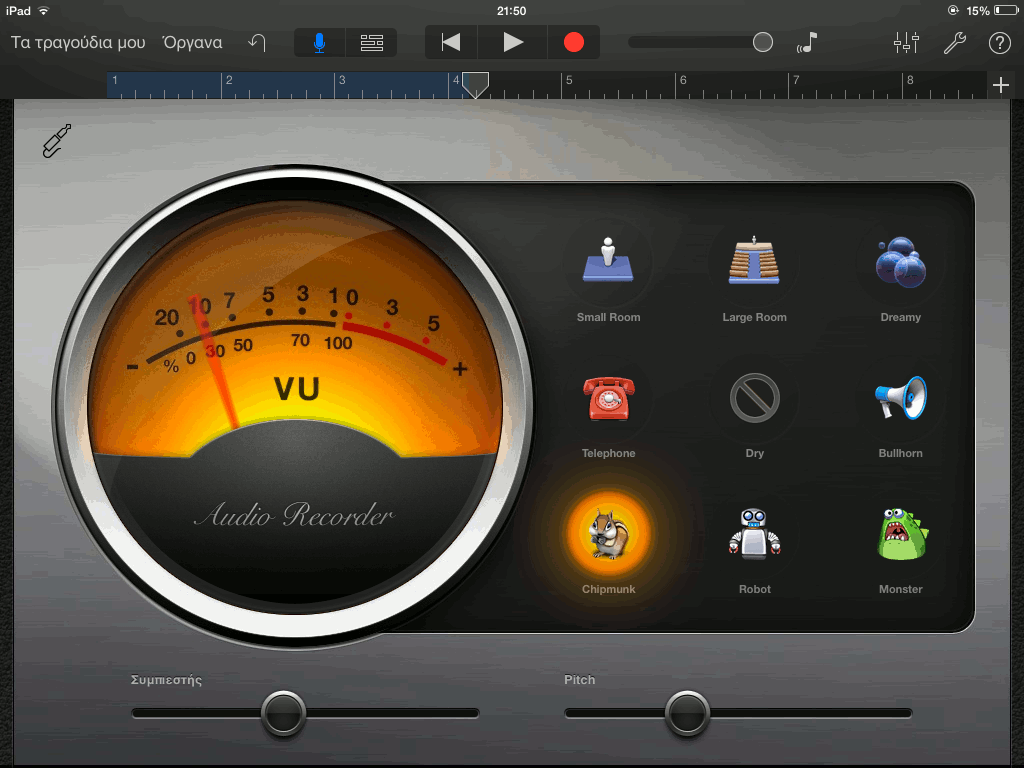Switch to tracks view
1024x768 pixels.
tap(372, 43)
